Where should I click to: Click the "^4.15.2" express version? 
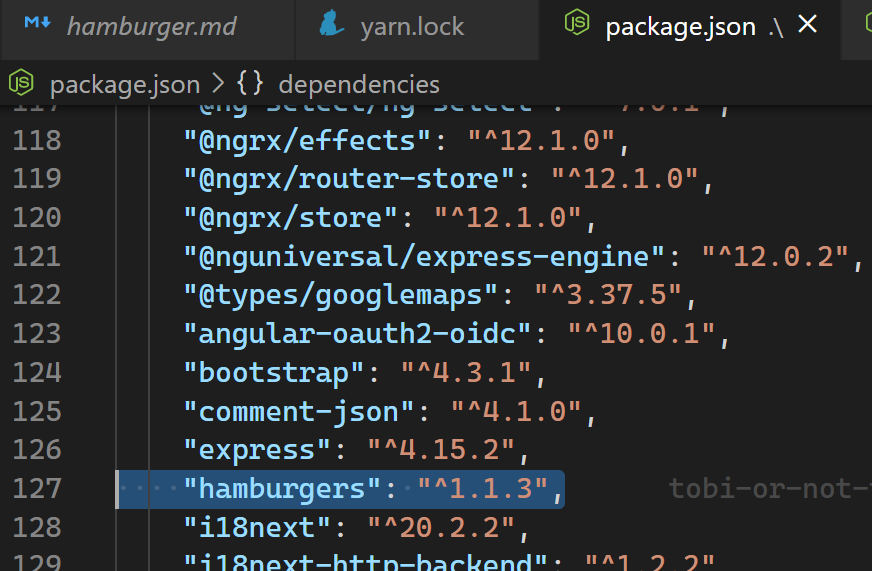[441, 450]
